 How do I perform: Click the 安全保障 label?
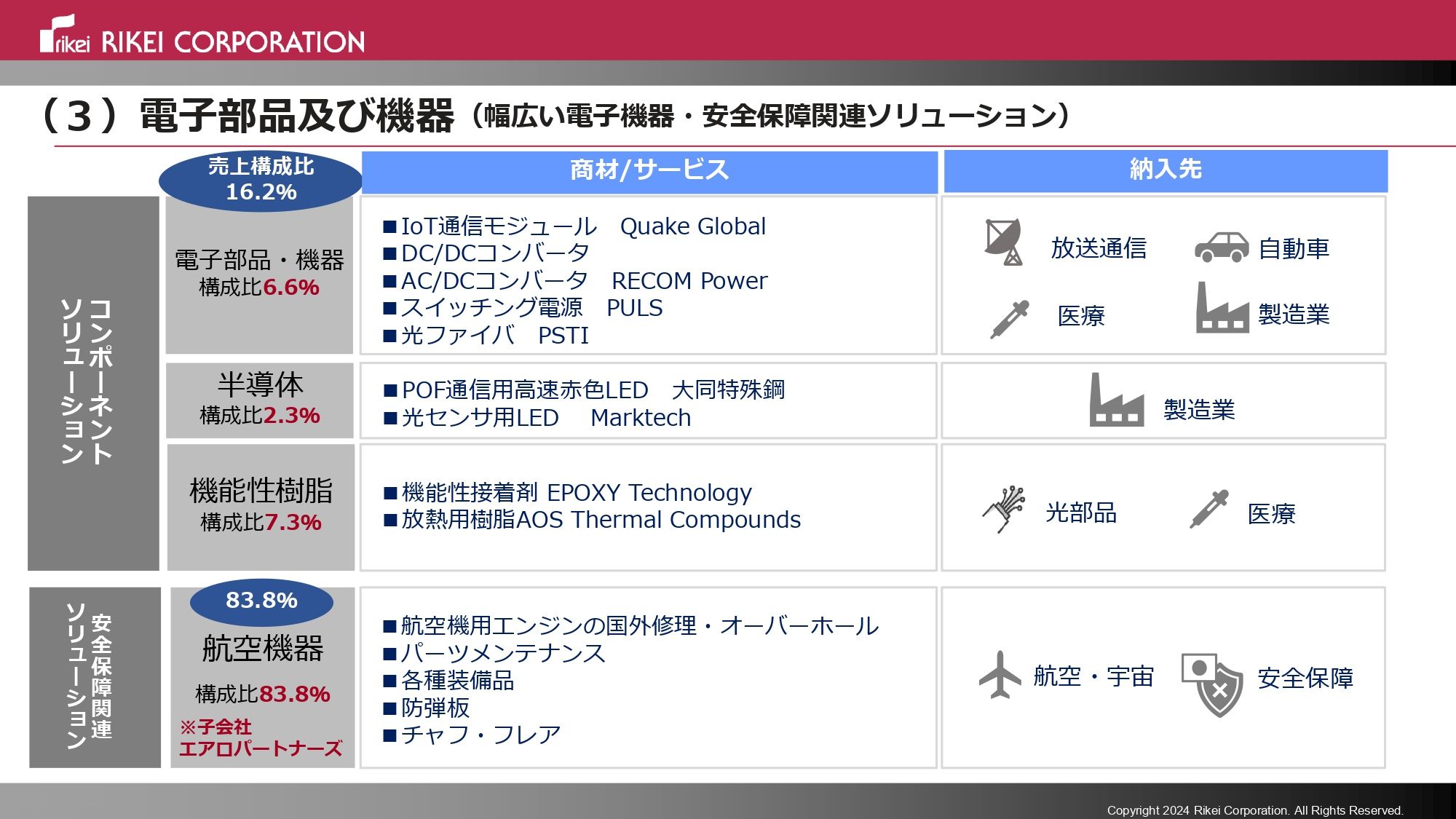point(1305,678)
